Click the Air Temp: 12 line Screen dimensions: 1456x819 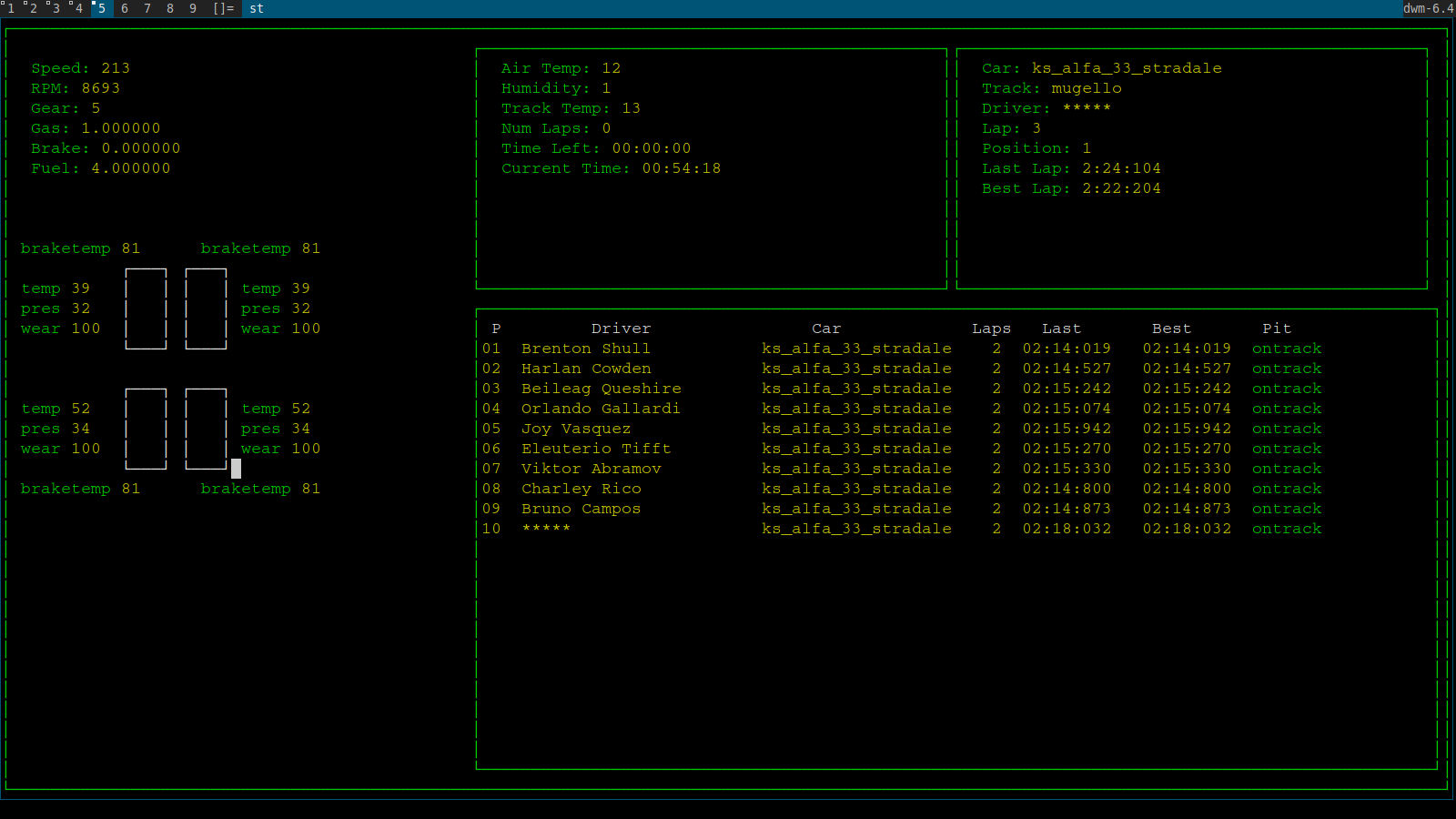[561, 68]
